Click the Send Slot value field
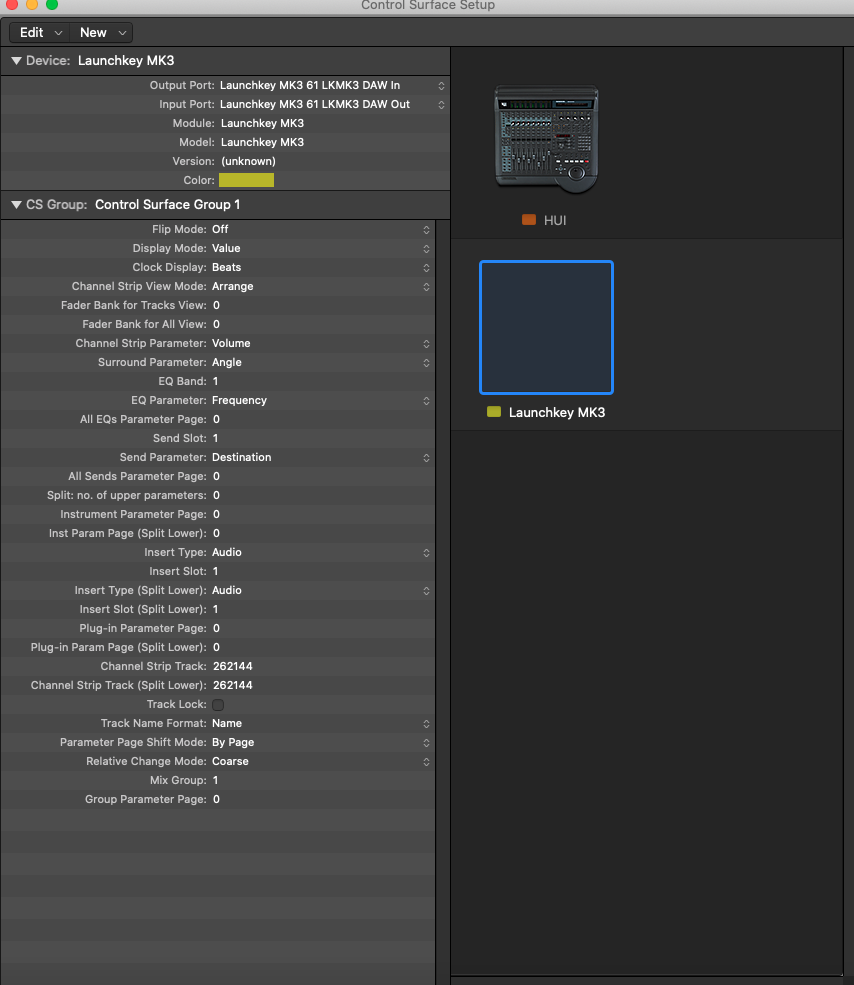Screen dimensions: 854x985 216,438
